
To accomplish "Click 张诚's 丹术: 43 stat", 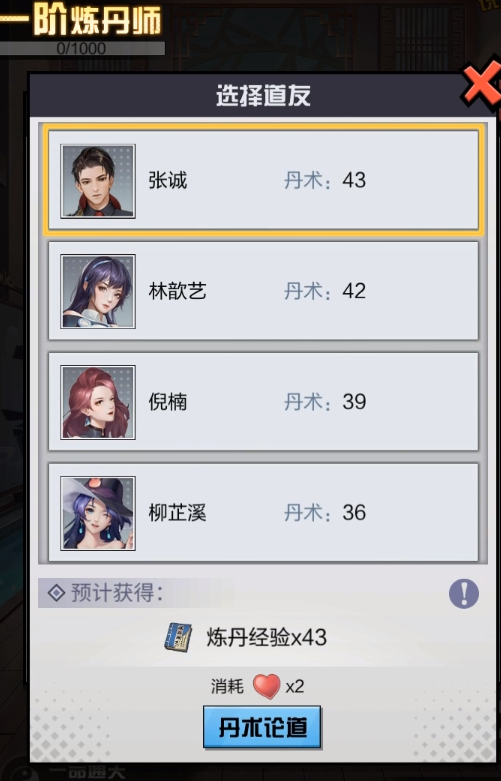I will point(325,180).
